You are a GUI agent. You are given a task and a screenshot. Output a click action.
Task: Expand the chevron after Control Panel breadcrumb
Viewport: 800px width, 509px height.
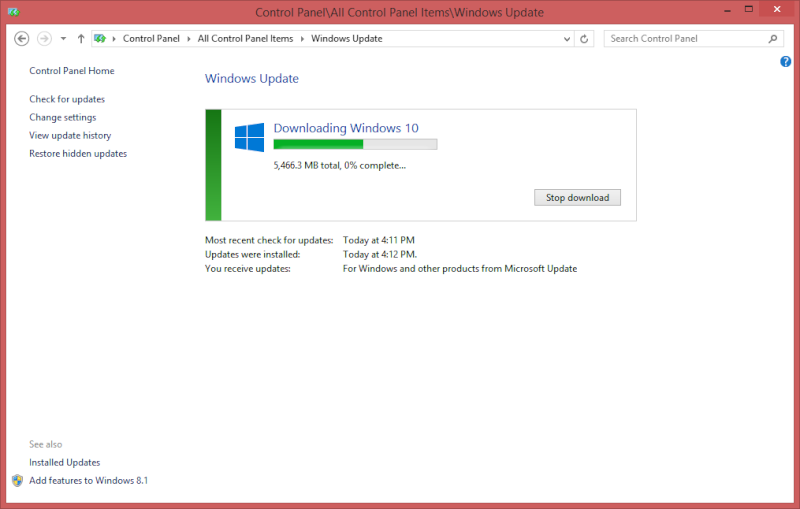coord(189,39)
